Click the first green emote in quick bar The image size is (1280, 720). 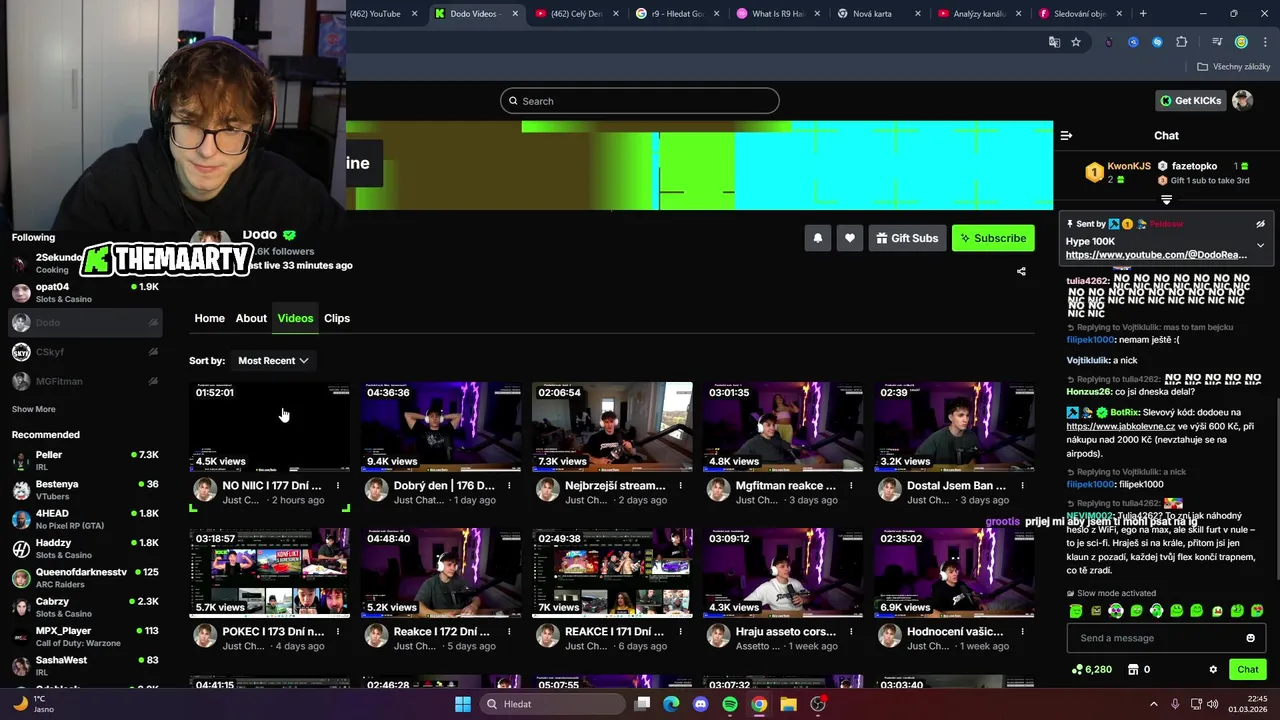click(1076, 611)
